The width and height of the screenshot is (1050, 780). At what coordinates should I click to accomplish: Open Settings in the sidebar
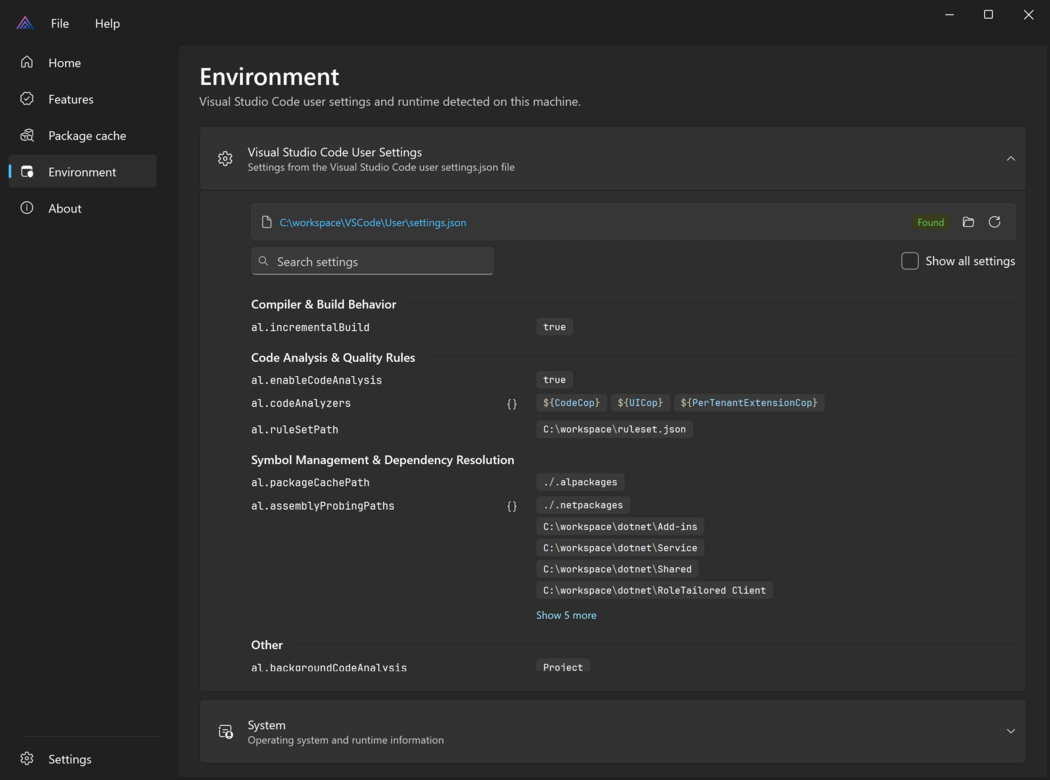tap(82, 759)
